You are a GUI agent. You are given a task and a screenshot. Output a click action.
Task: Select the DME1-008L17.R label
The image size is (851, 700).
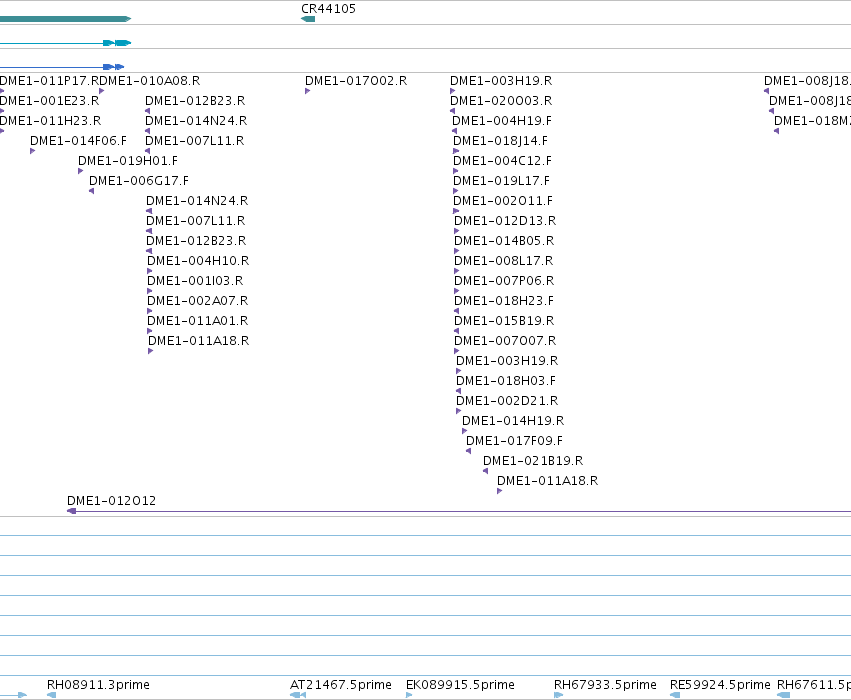click(x=504, y=261)
